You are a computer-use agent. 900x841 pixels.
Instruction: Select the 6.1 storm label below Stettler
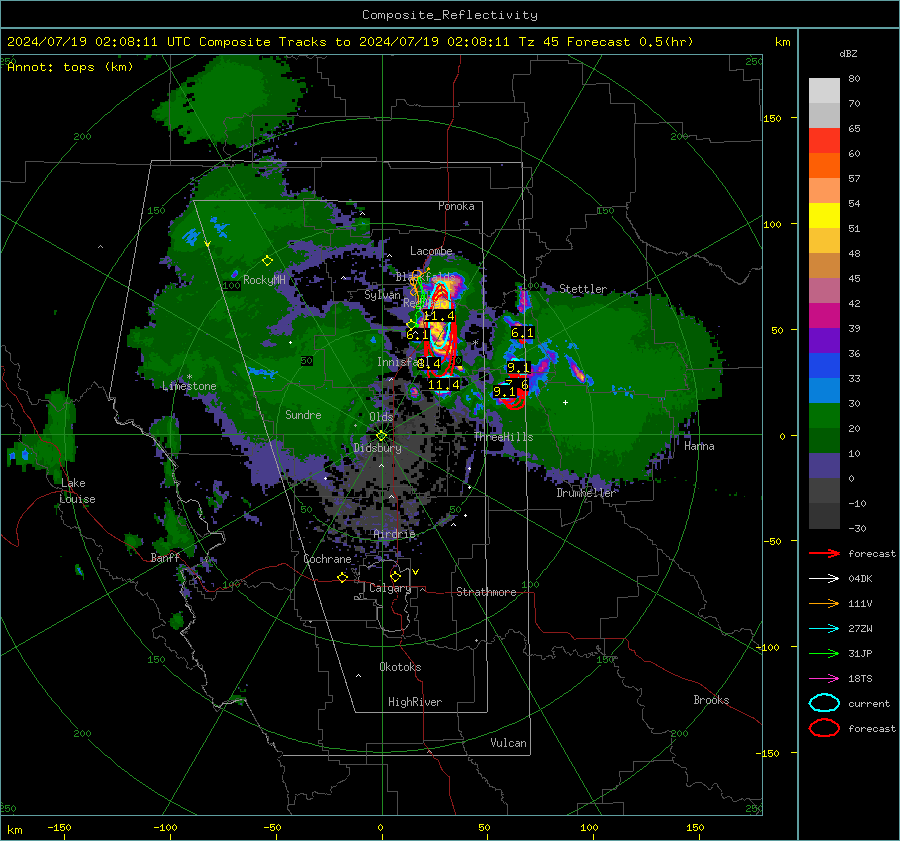pos(522,332)
